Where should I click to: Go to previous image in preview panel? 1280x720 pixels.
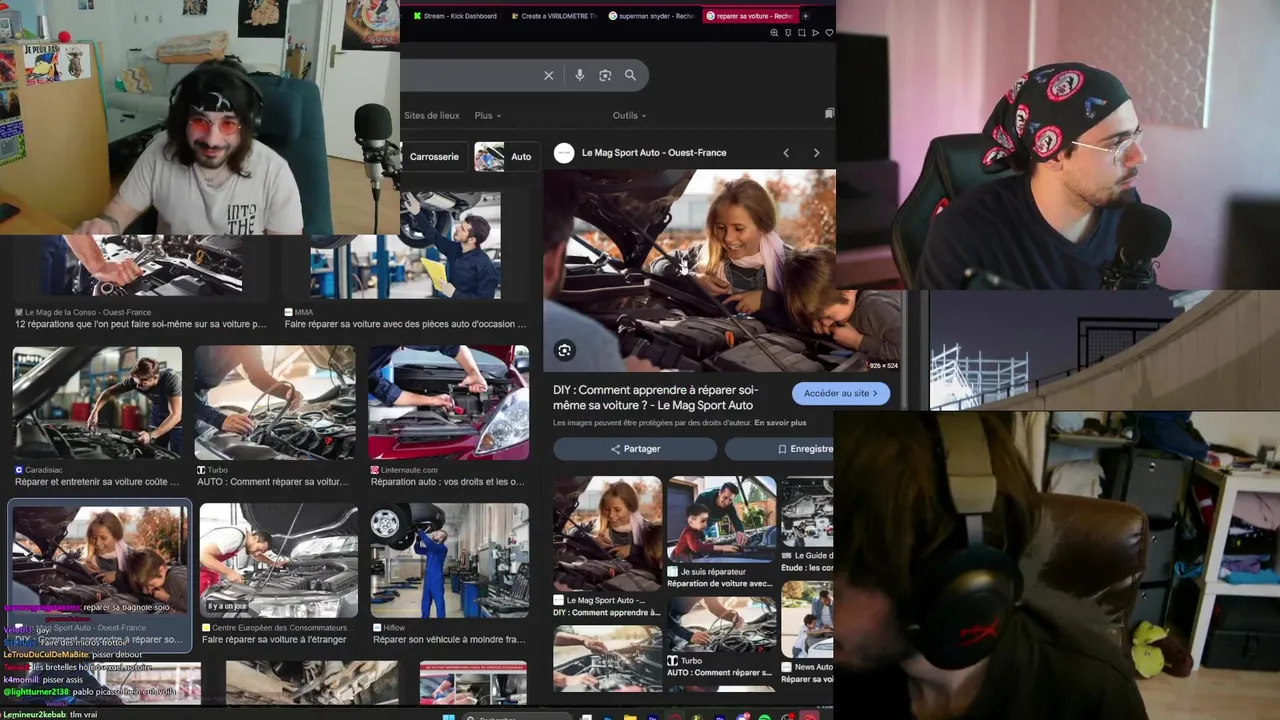[786, 153]
